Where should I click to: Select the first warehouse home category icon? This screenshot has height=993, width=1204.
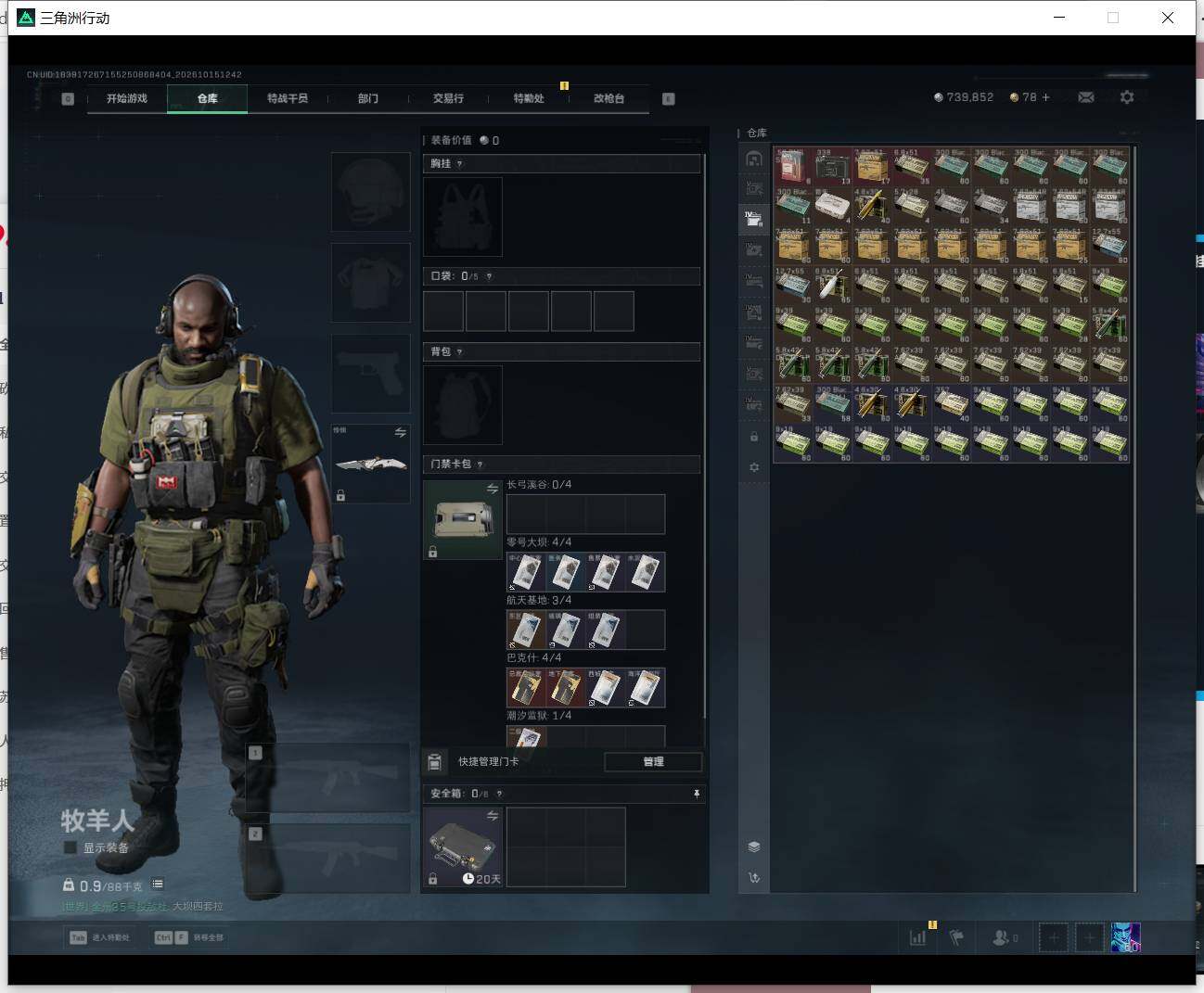(754, 159)
